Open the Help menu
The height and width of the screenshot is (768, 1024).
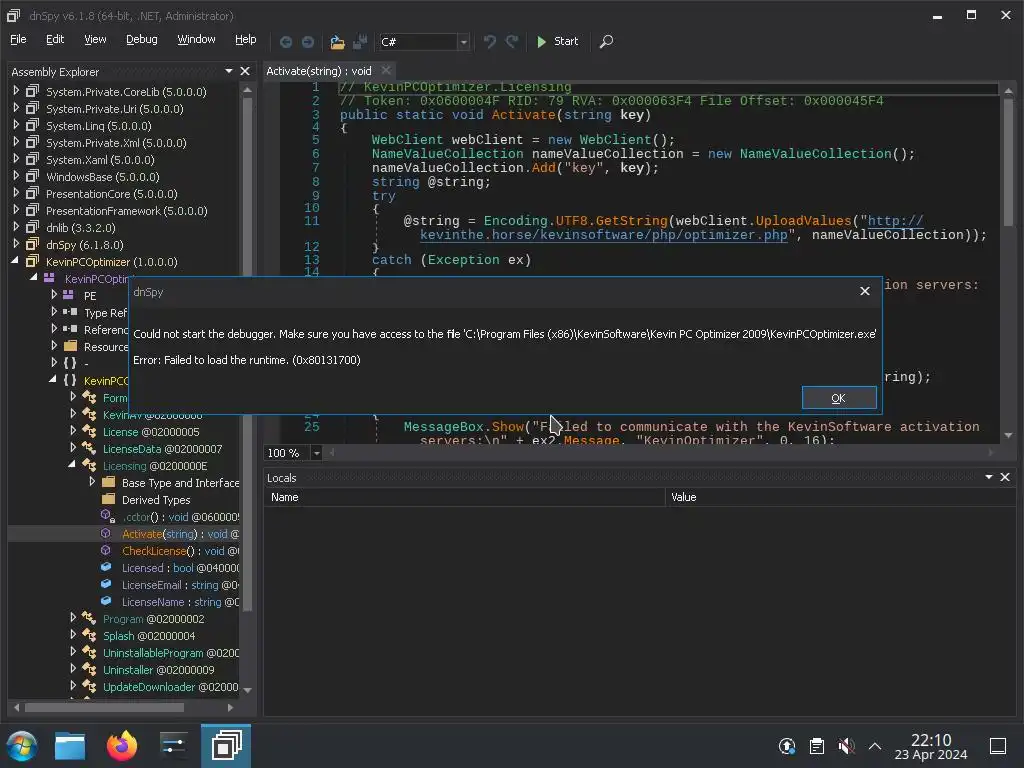246,39
